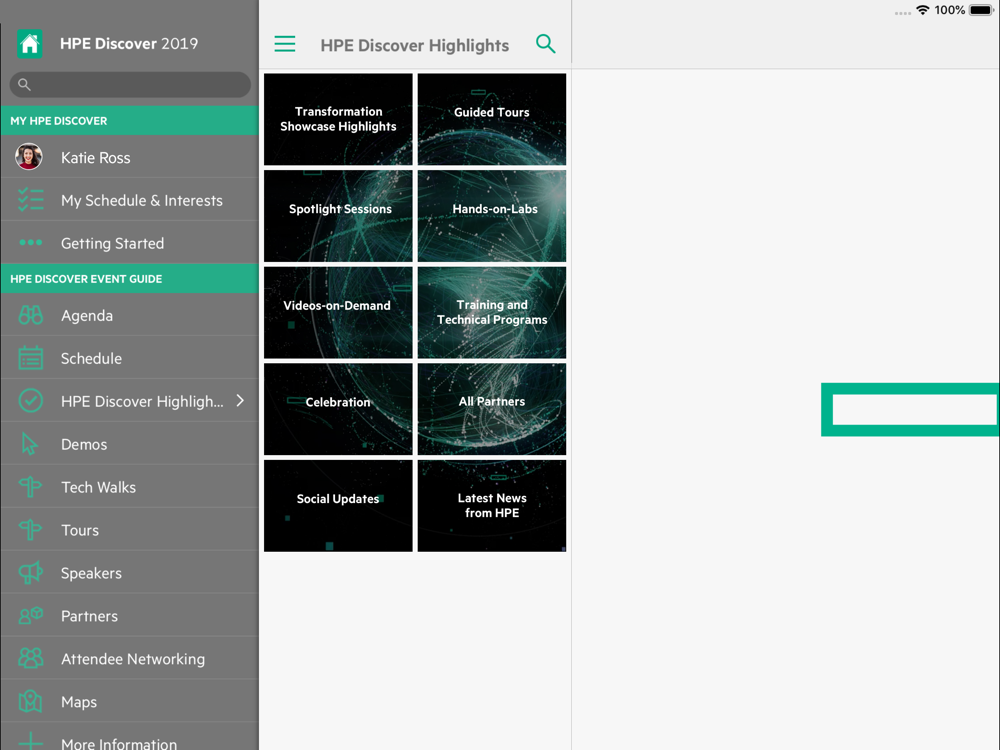Click the HPE Discover 2019 title
The width and height of the screenshot is (1000, 750).
click(129, 43)
